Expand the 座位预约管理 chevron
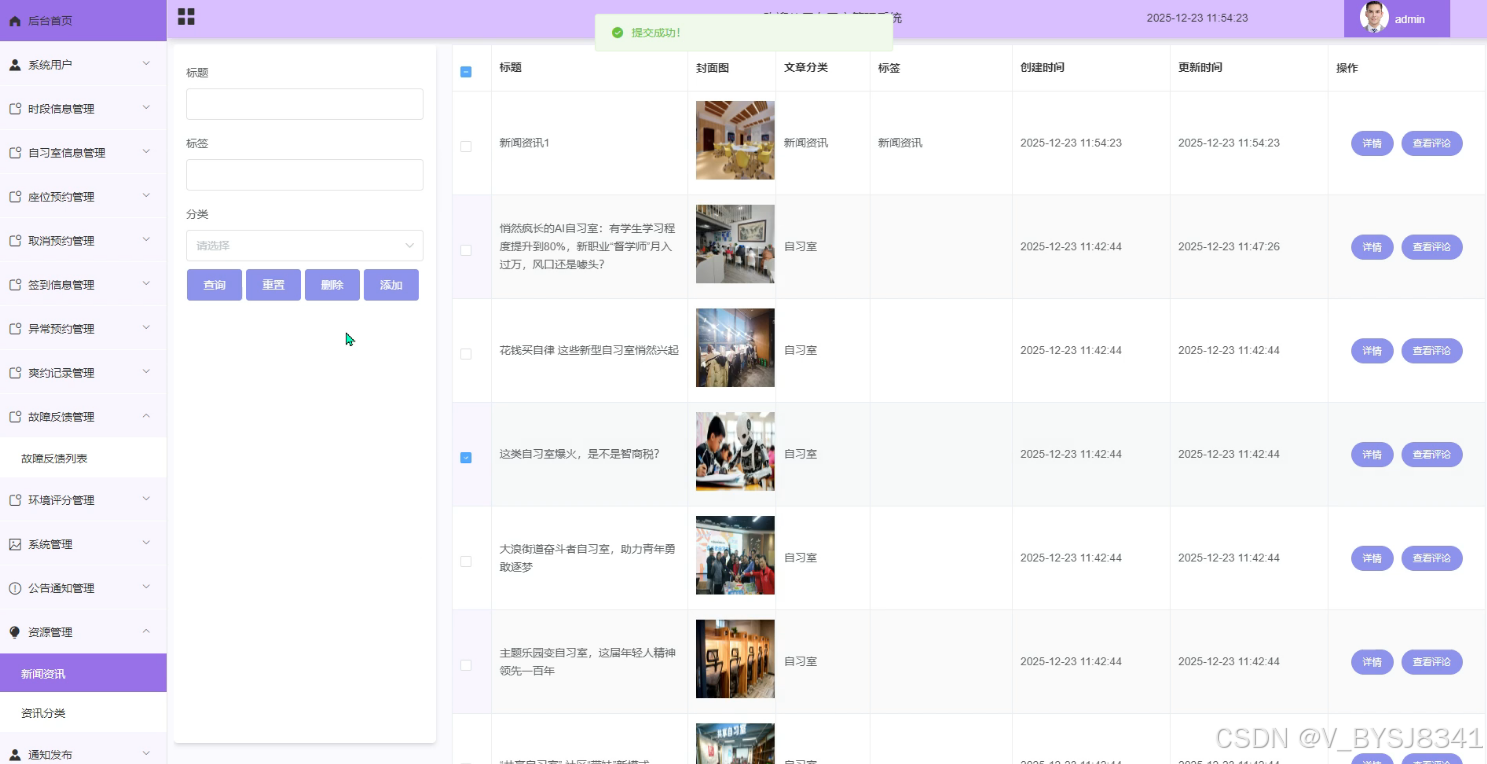 (146, 196)
